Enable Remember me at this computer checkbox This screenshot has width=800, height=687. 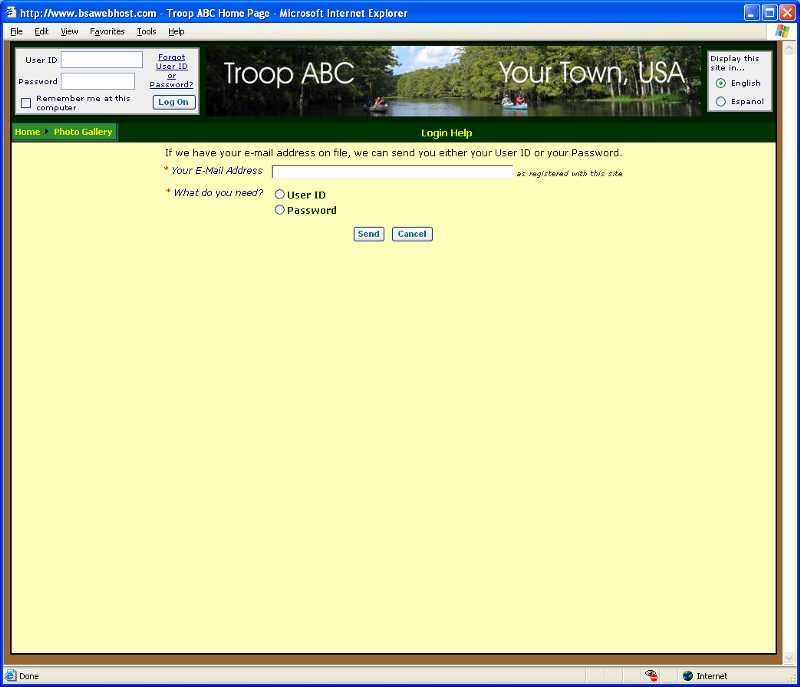(26, 103)
